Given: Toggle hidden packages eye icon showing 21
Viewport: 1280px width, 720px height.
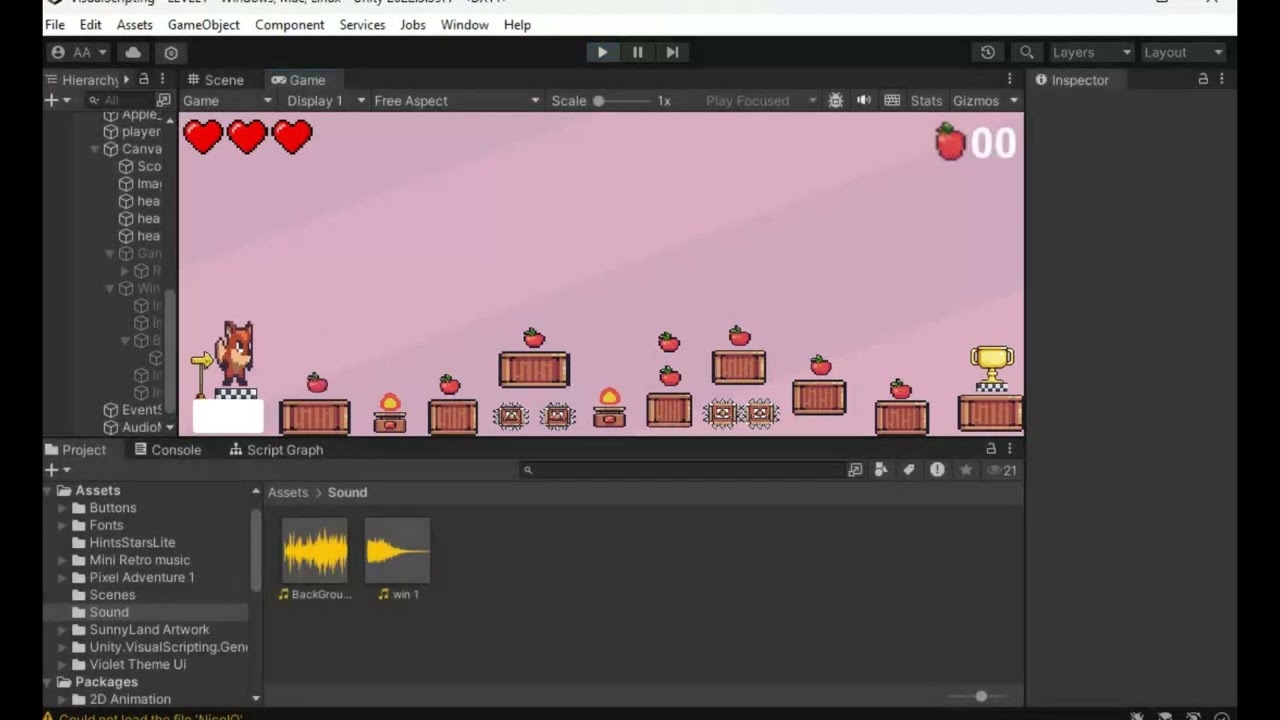Looking at the screenshot, I should (1001, 470).
